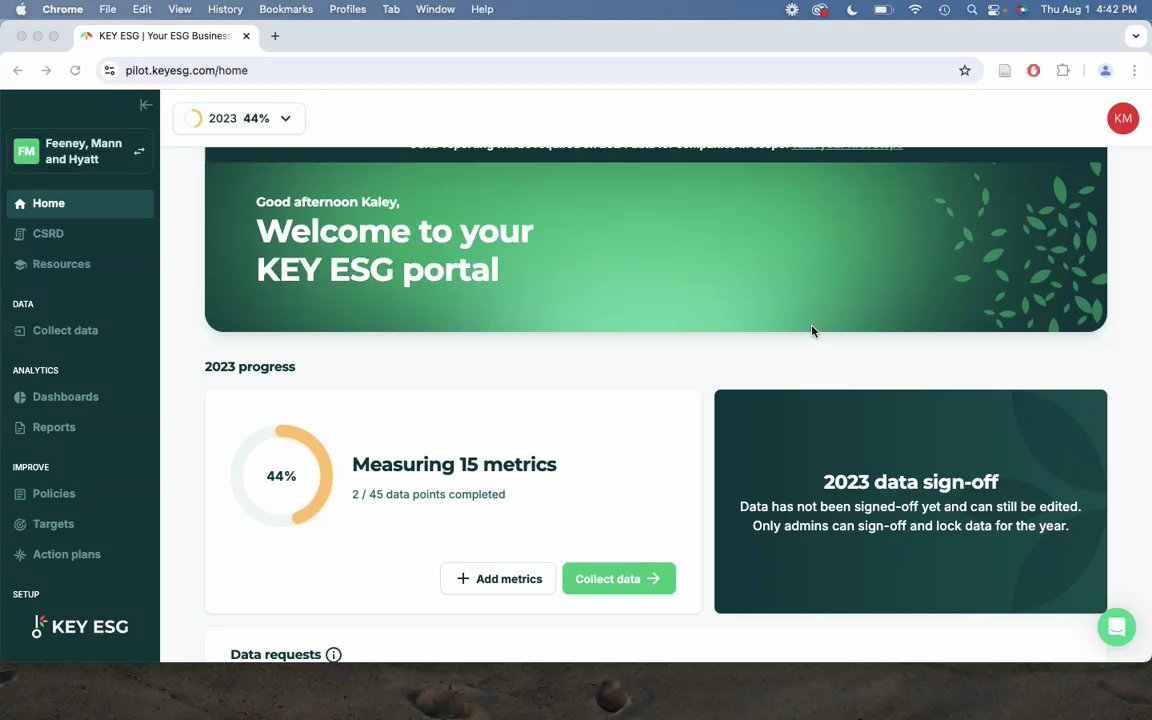This screenshot has height=720, width=1152.
Task: Open the tab search dropdown arrow
Action: tap(1136, 36)
